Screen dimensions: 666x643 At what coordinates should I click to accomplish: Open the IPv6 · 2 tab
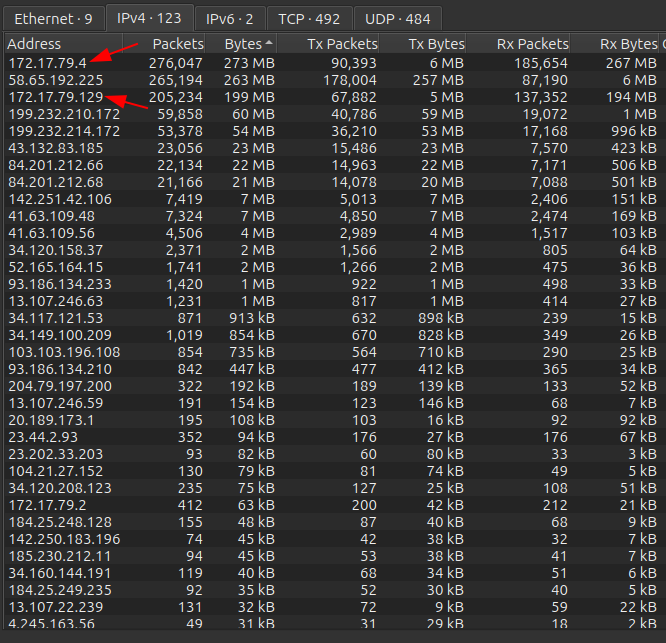pos(229,18)
